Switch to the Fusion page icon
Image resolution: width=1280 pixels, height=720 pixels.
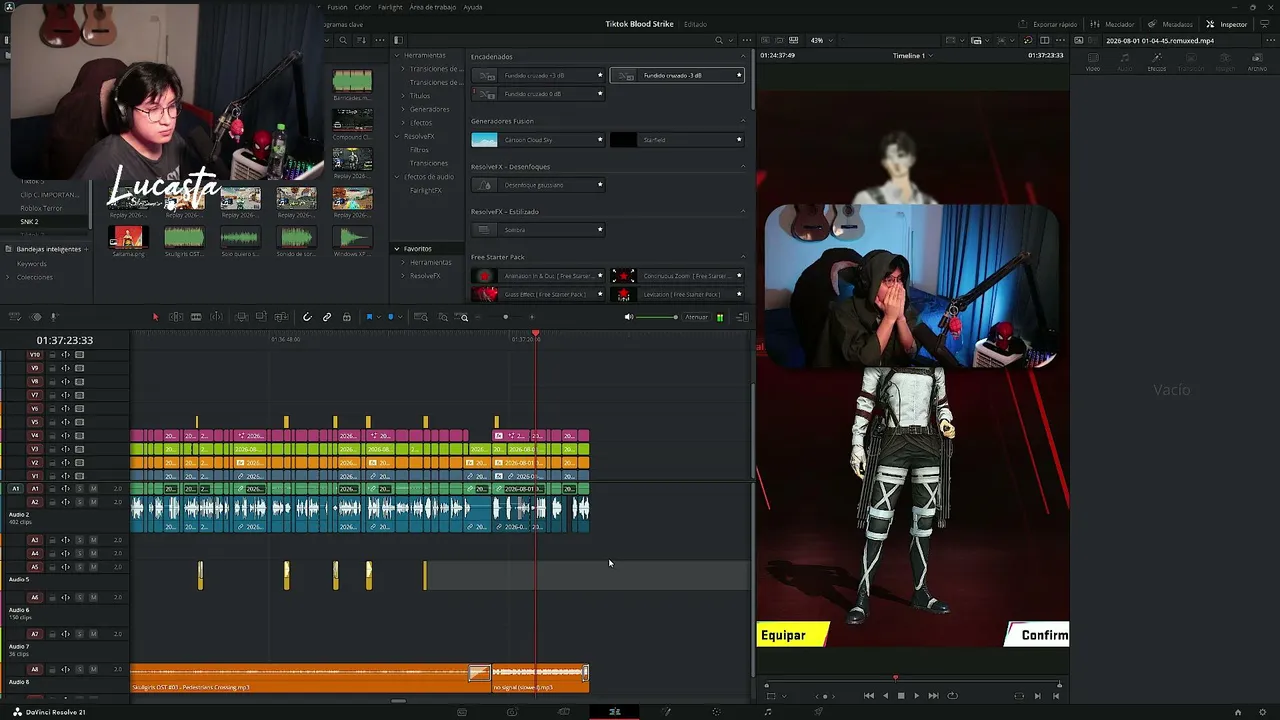666,712
